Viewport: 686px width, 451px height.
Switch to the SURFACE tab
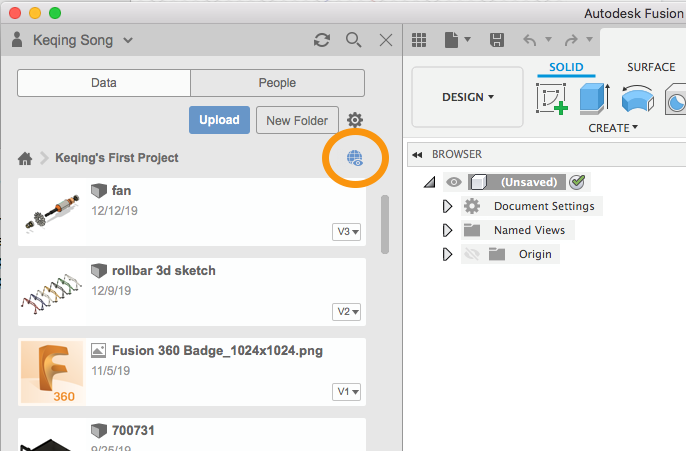651,67
